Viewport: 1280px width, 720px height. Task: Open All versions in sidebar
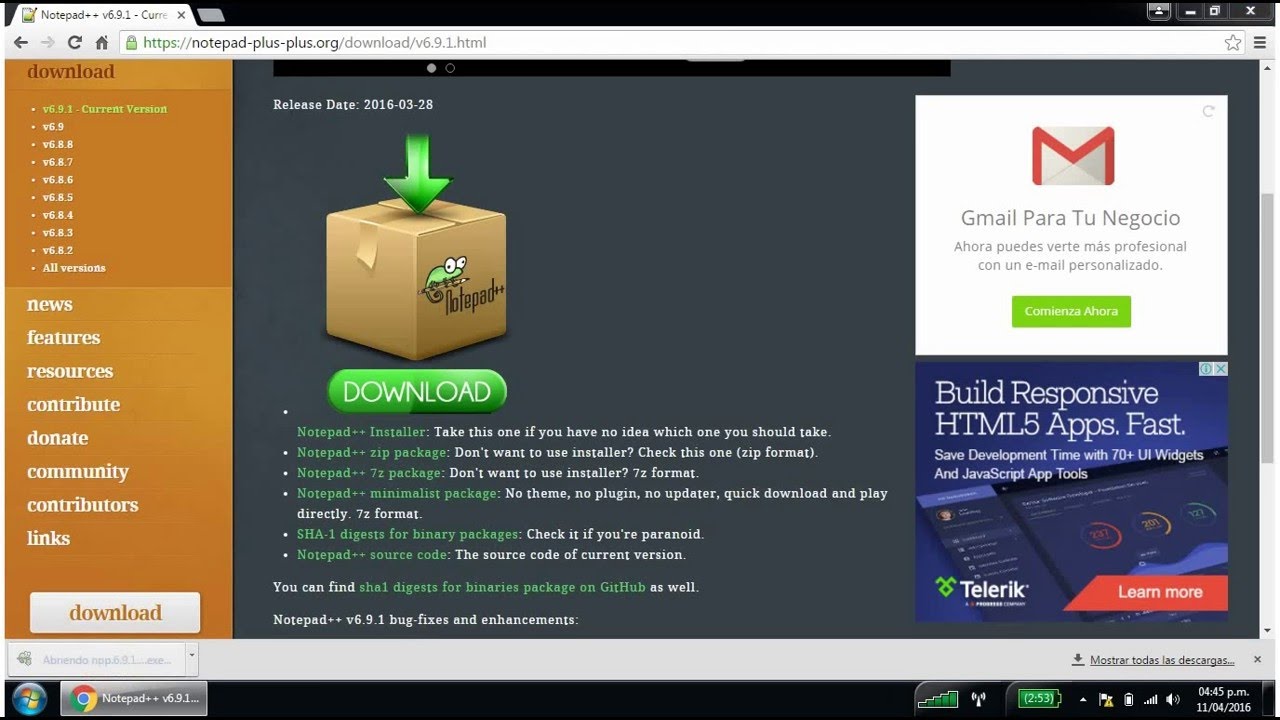pos(74,268)
